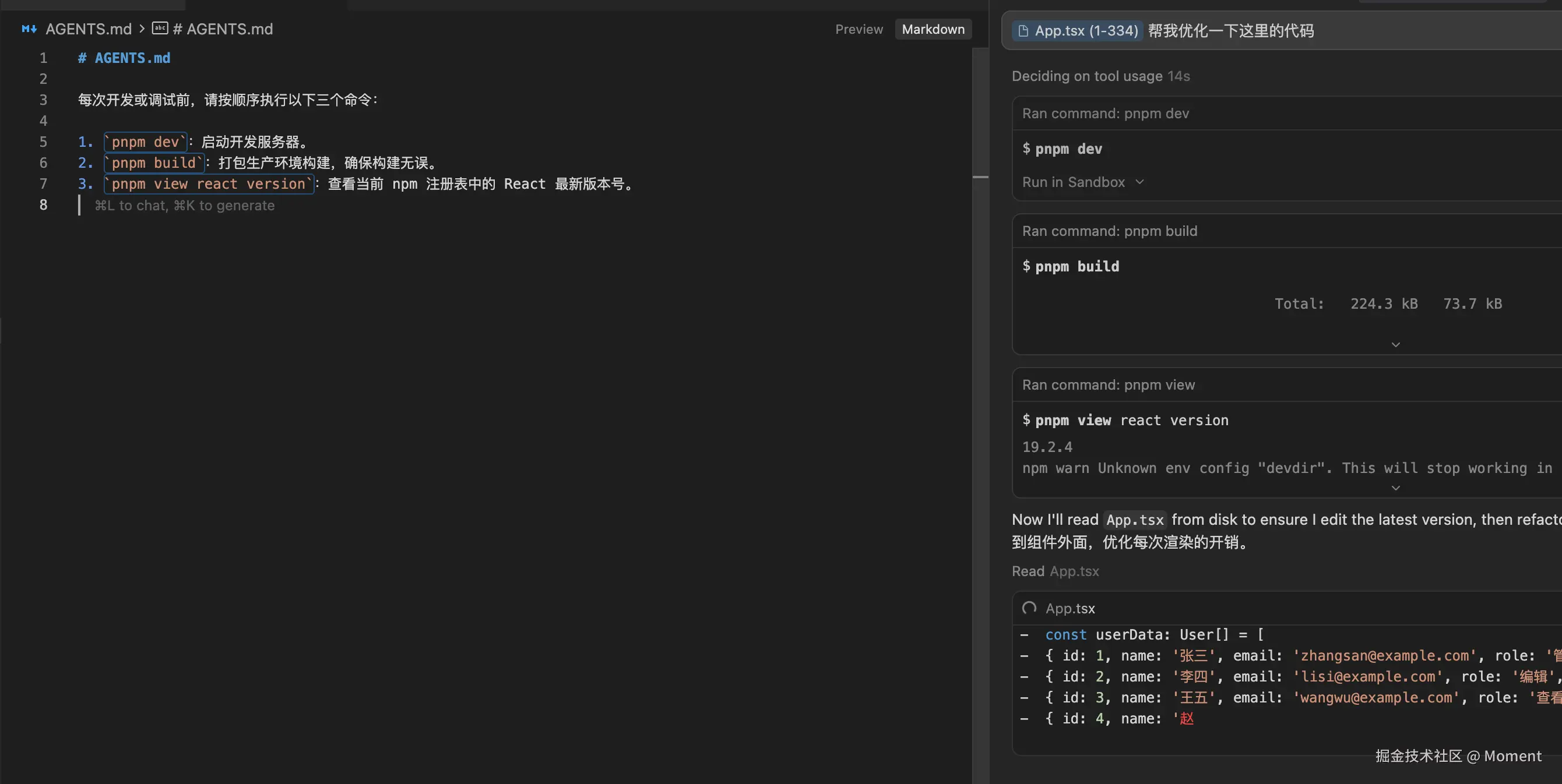This screenshot has width=1562, height=784.
Task: Open the Run in Sandbox dropdown
Action: coord(1082,182)
